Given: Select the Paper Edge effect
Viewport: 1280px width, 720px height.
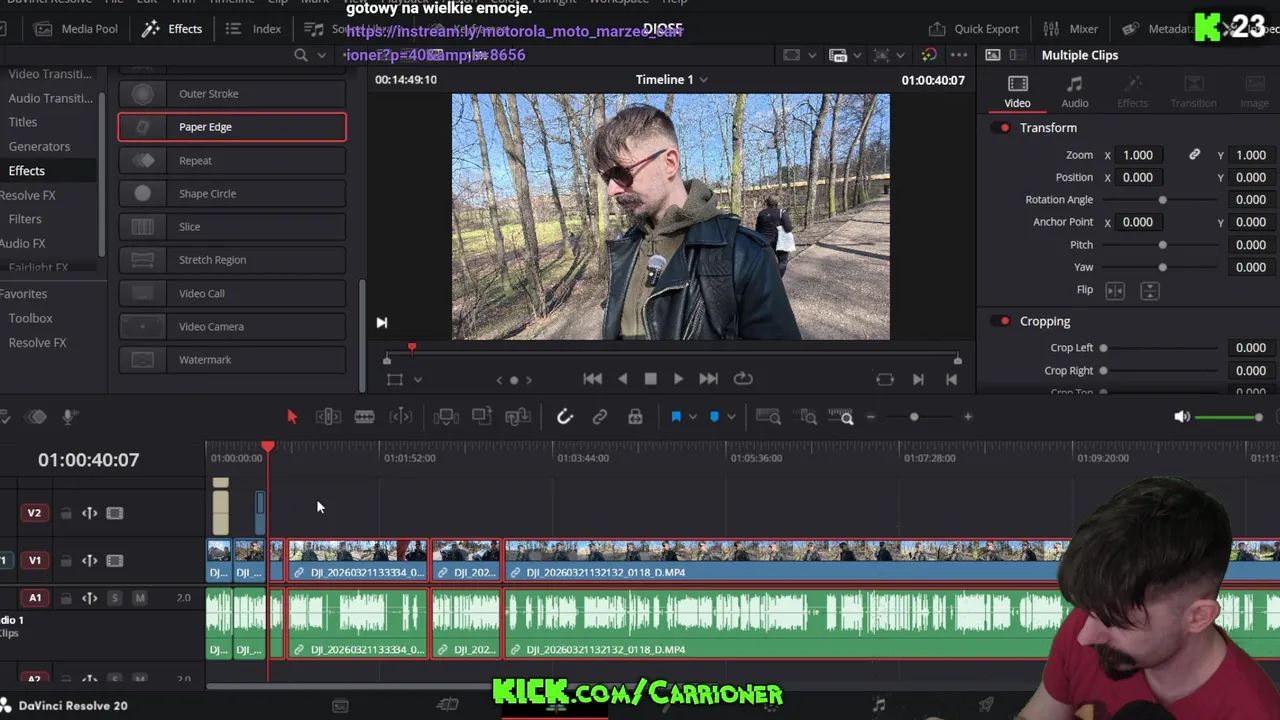Looking at the screenshot, I should point(232,127).
